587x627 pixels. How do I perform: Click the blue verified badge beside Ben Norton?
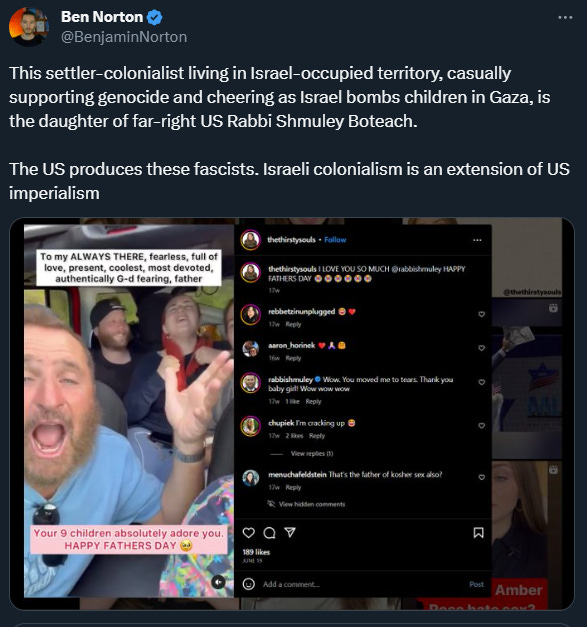(155, 17)
